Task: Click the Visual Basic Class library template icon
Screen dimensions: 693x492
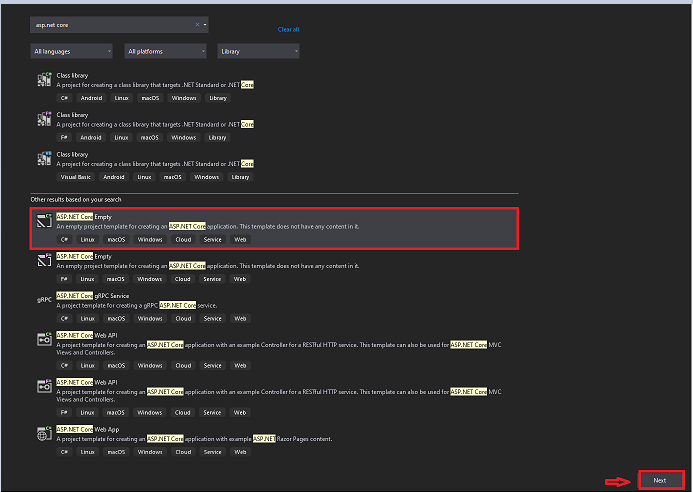Action: (44, 158)
